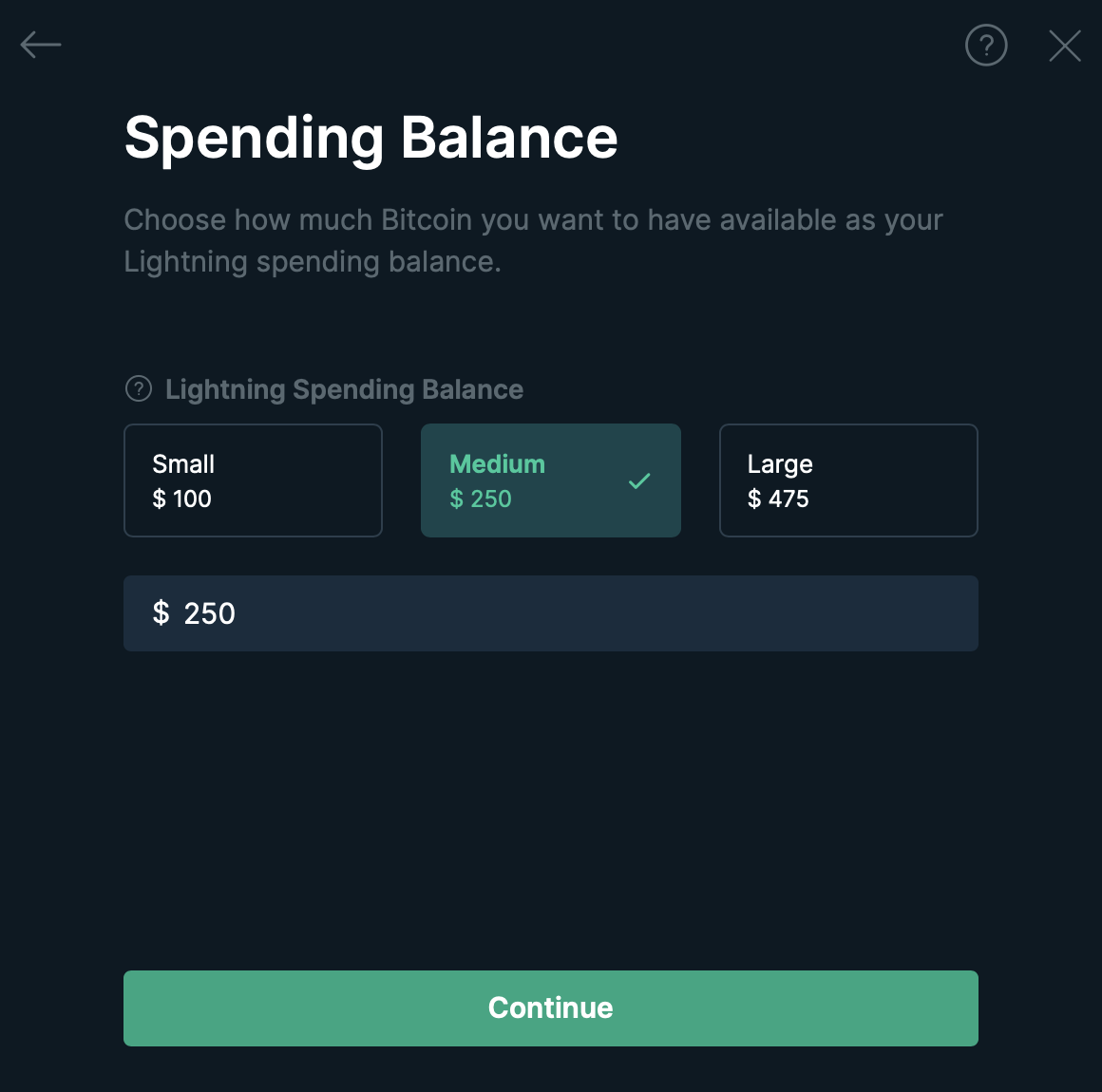Image resolution: width=1102 pixels, height=1092 pixels.
Task: Click the green checkmark on Medium card
Action: click(x=638, y=481)
